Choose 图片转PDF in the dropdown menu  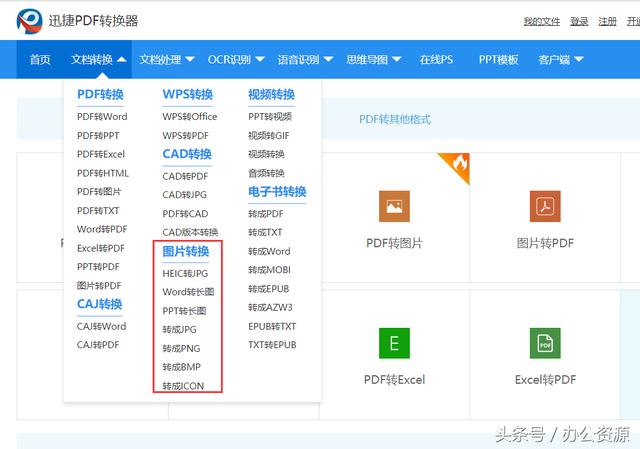point(99,286)
